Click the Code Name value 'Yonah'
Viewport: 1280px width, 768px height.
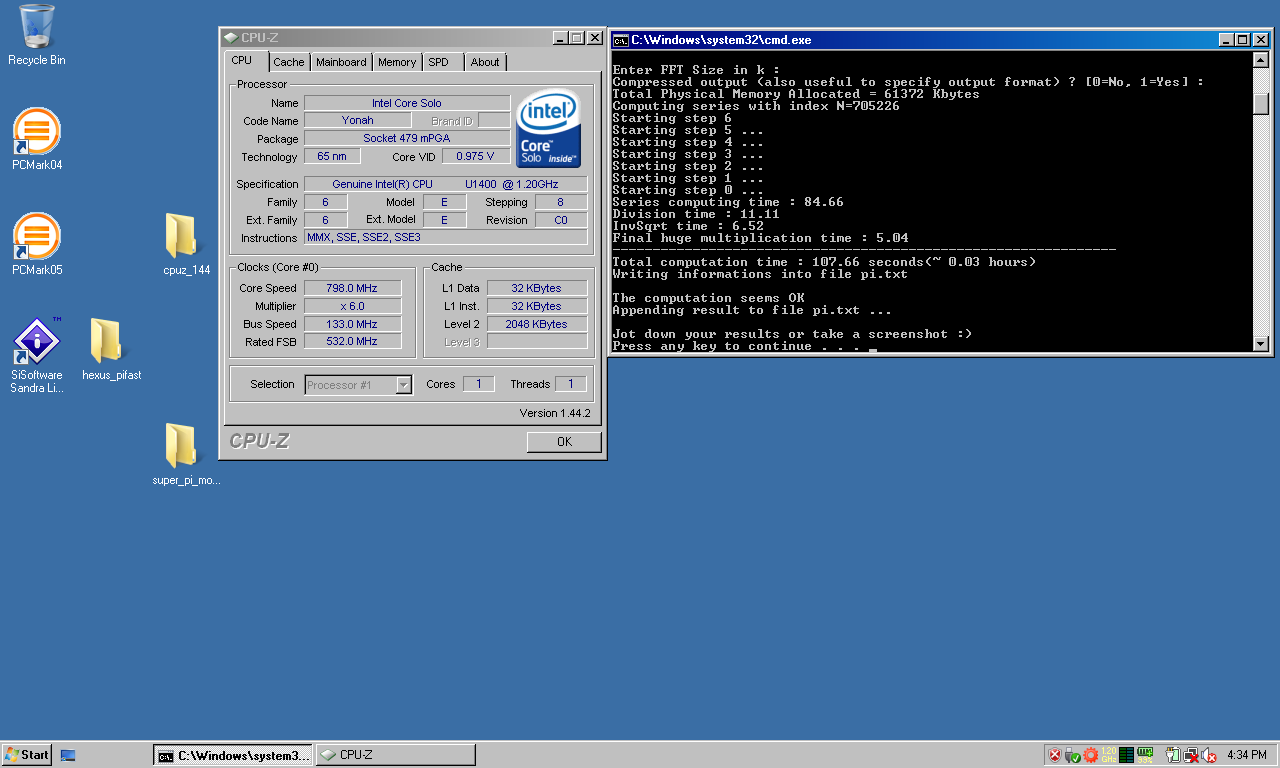[x=358, y=121]
